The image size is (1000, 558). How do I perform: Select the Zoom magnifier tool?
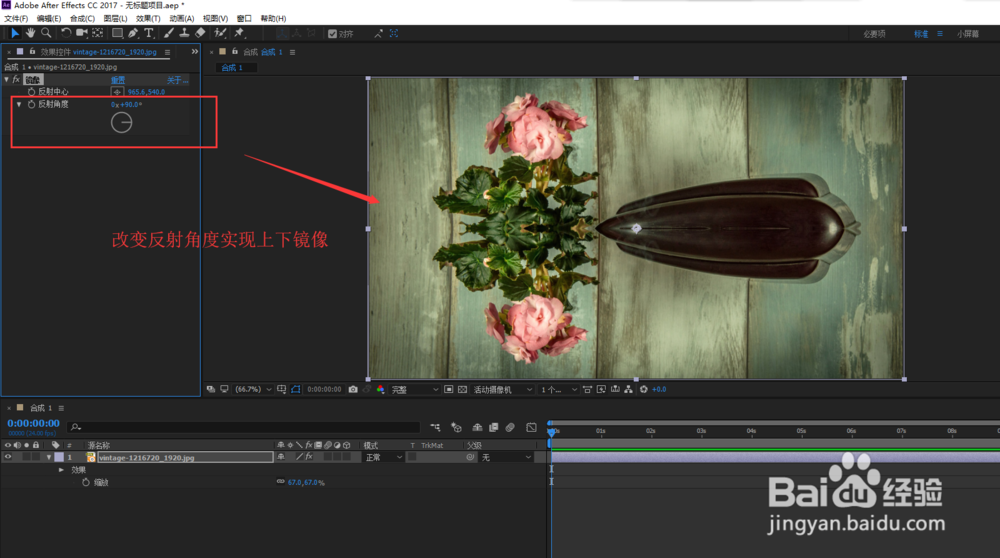pyautogui.click(x=46, y=33)
